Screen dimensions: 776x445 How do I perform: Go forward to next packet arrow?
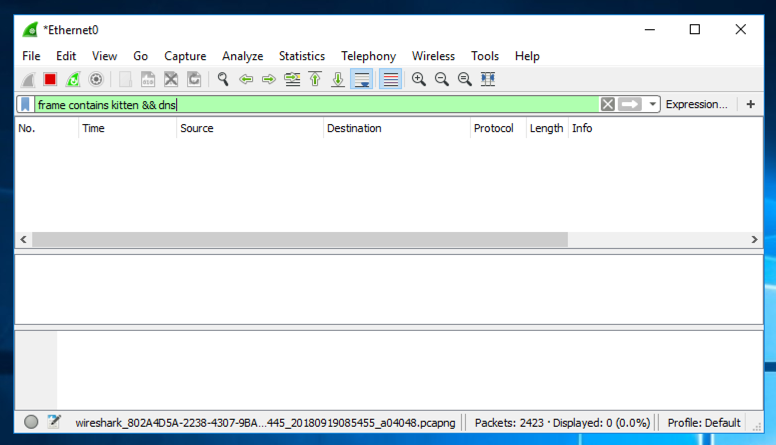[x=269, y=79]
